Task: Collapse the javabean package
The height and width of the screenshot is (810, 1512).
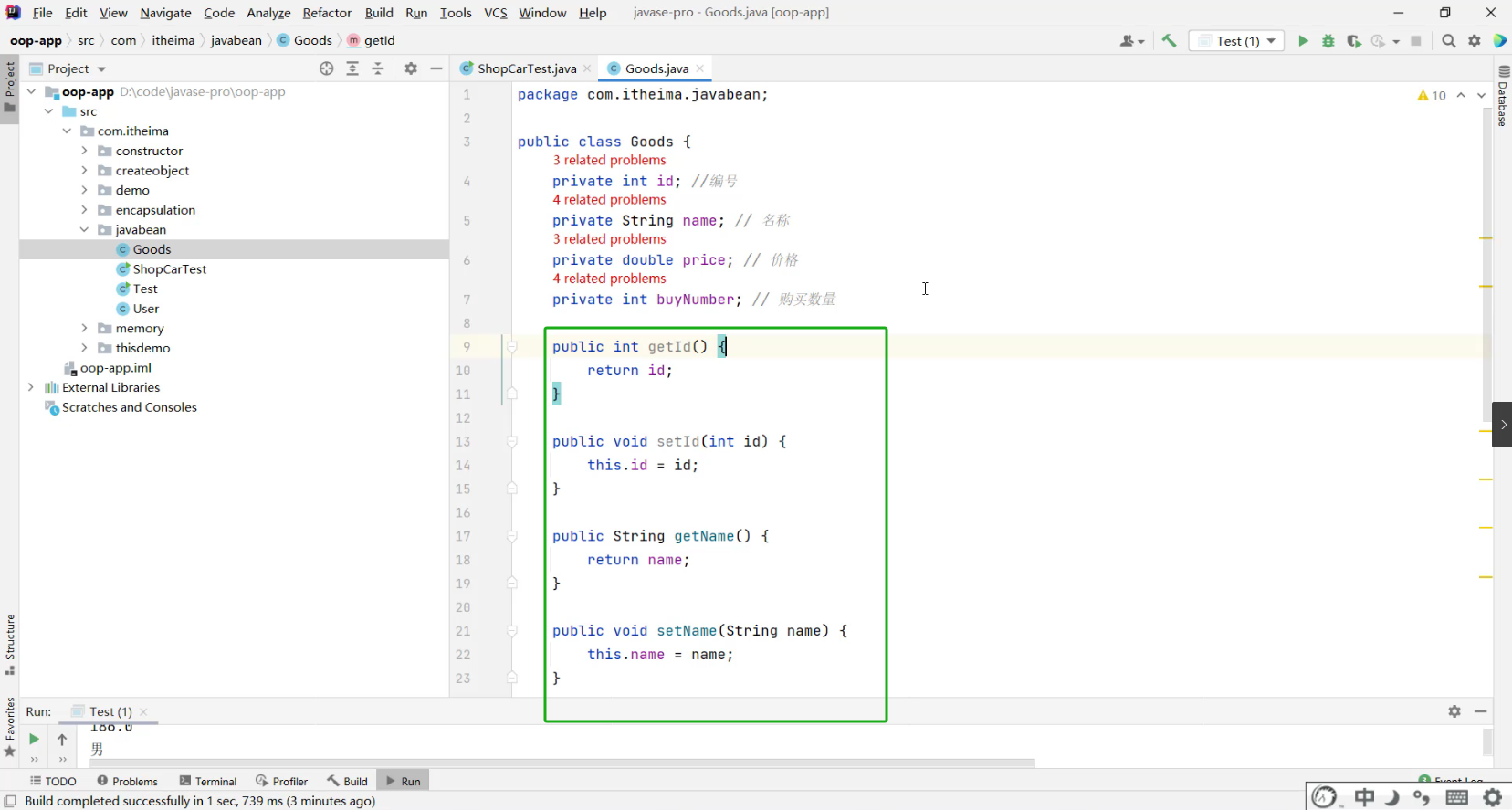Action: [x=84, y=230]
